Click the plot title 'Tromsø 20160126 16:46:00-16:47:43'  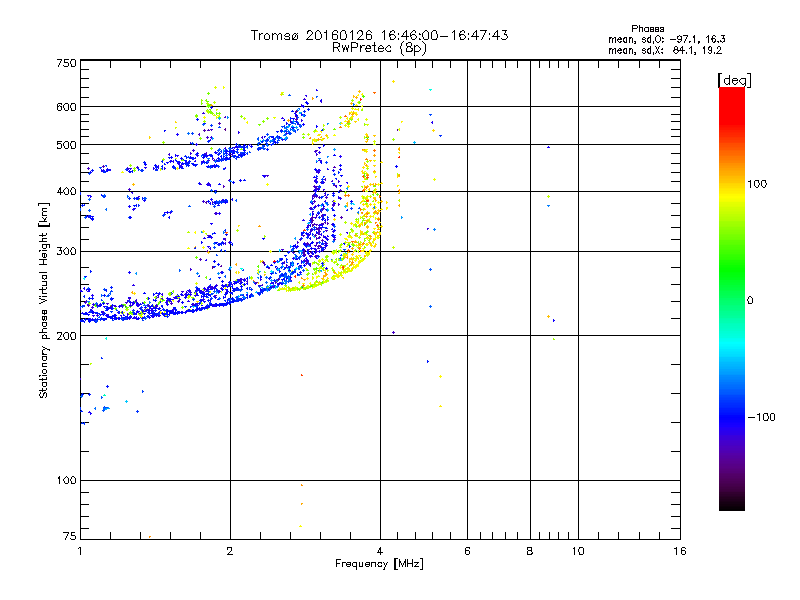click(x=379, y=35)
